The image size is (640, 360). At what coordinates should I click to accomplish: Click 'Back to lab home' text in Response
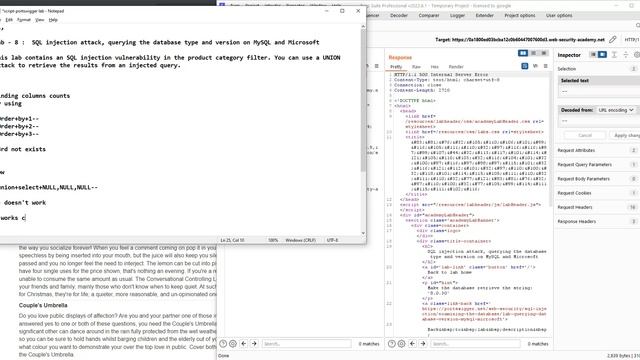click(x=449, y=272)
